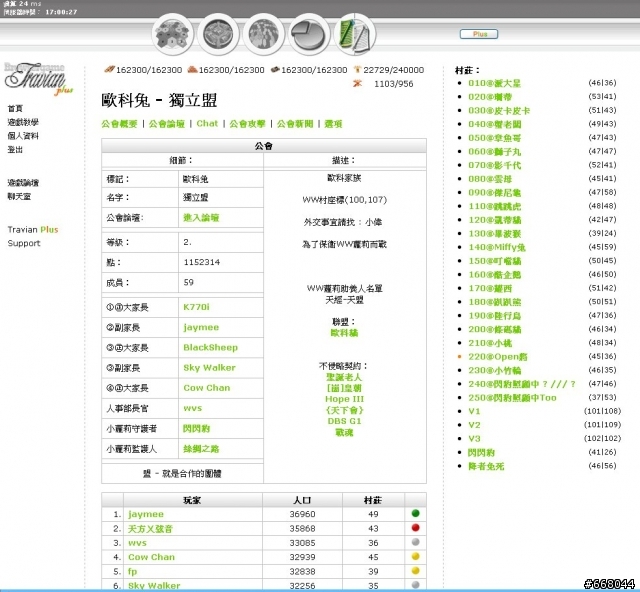Click the wood resource icon

(109, 69)
